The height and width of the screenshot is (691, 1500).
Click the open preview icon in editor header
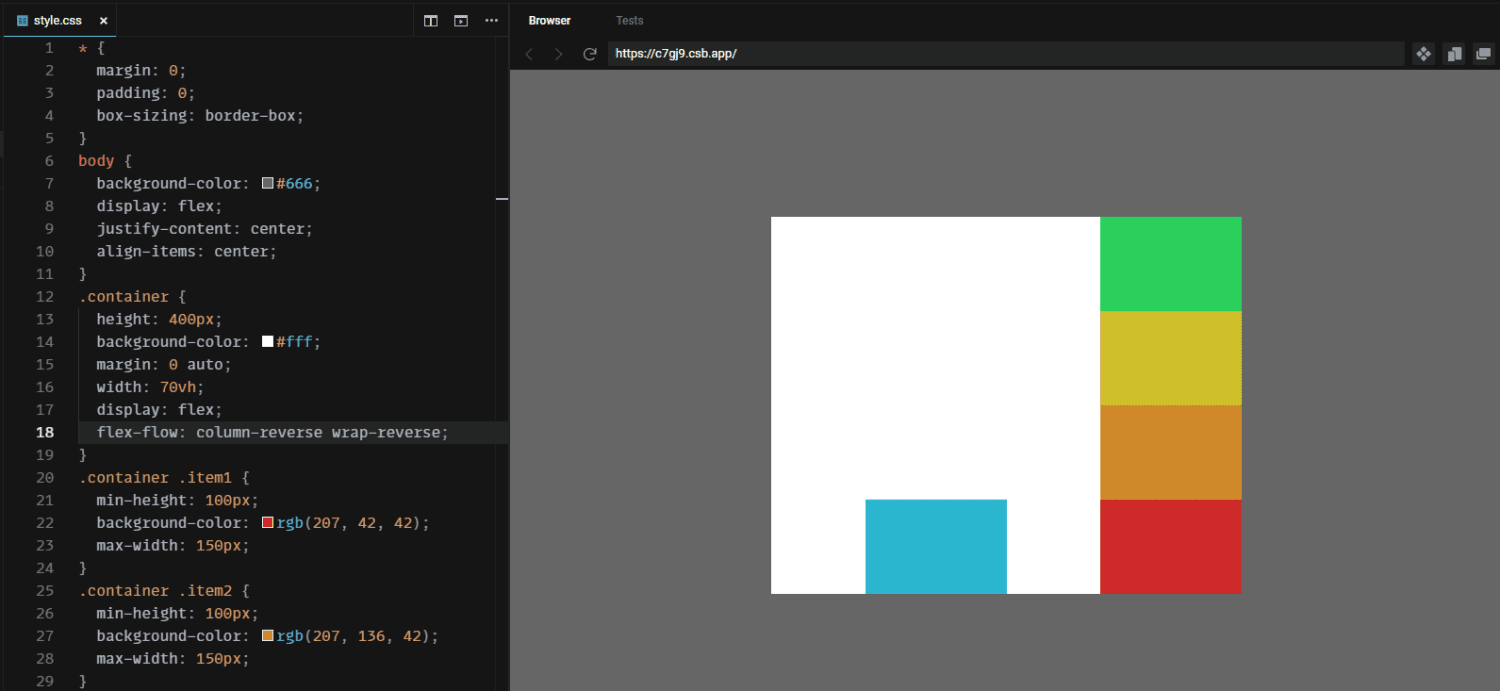tap(461, 20)
